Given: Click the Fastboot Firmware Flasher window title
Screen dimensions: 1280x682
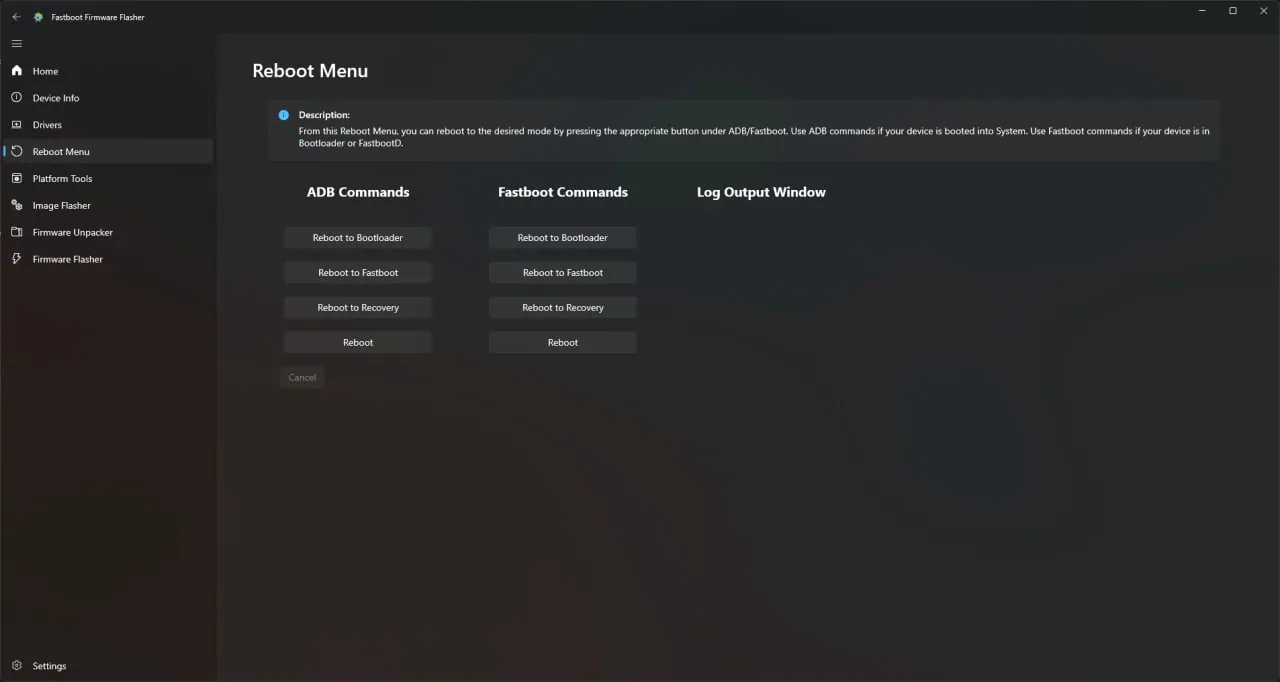Looking at the screenshot, I should click(x=98, y=17).
